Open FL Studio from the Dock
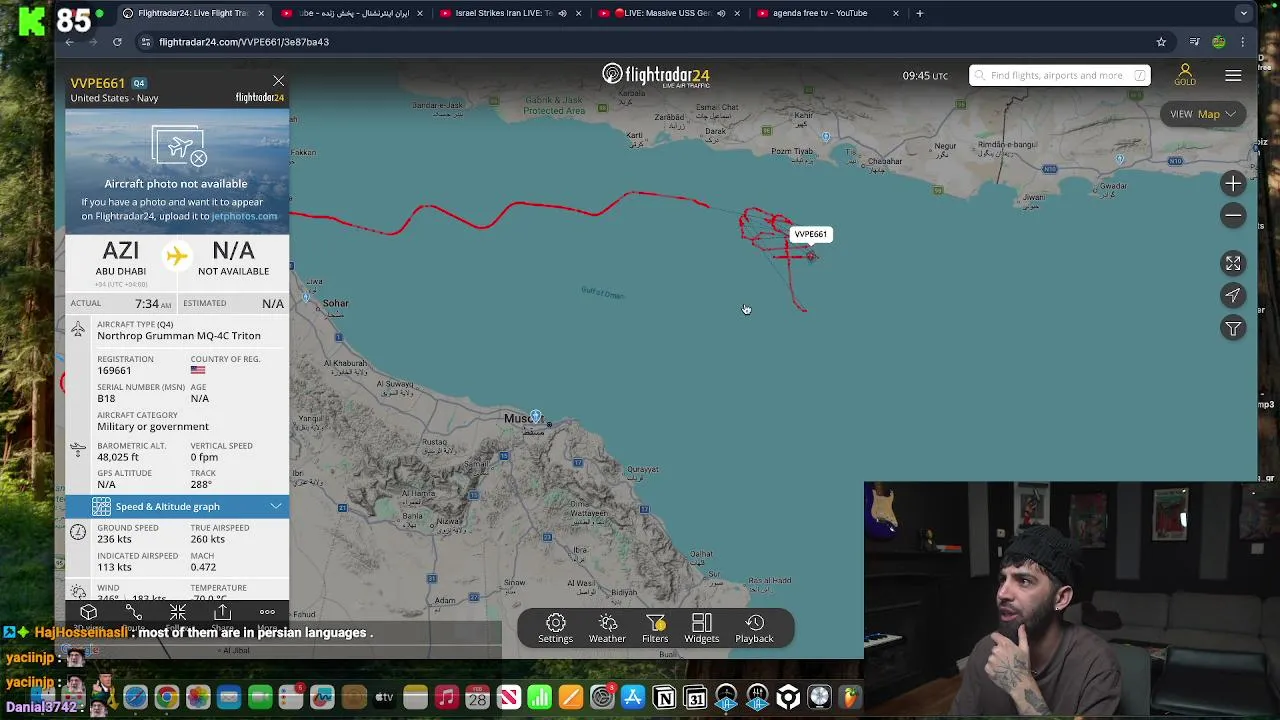The width and height of the screenshot is (1280, 720). click(x=850, y=697)
